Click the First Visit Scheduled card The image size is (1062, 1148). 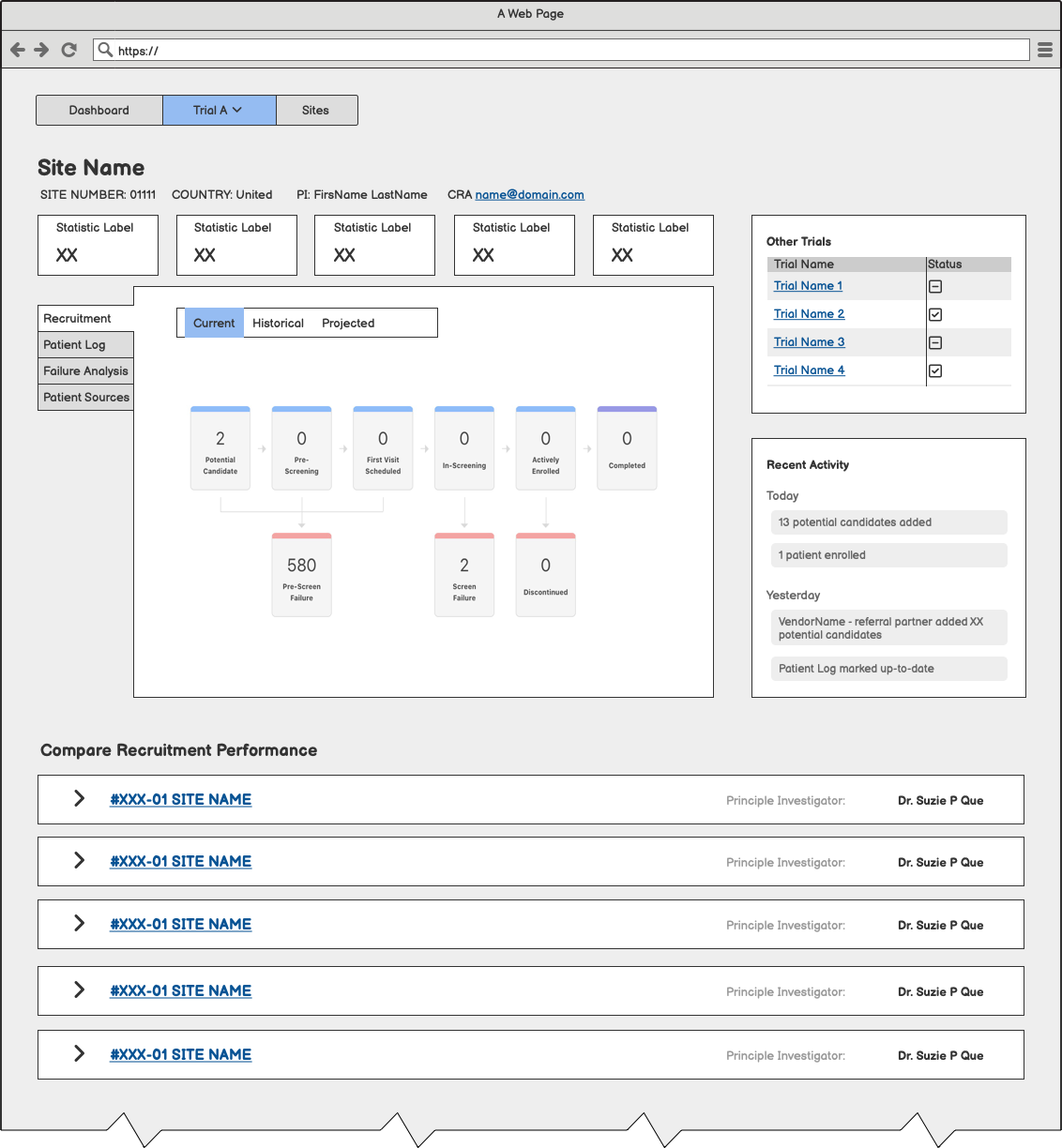[383, 448]
